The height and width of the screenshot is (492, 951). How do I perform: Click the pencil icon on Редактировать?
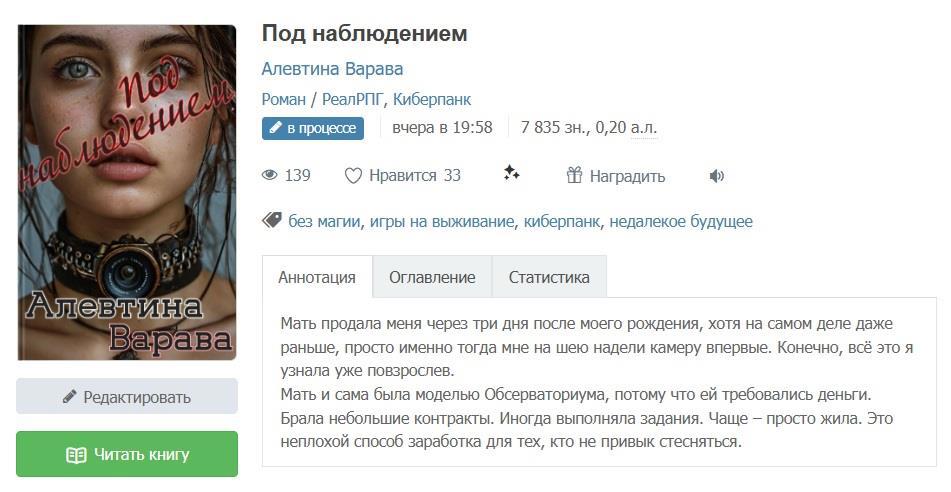[x=69, y=397]
